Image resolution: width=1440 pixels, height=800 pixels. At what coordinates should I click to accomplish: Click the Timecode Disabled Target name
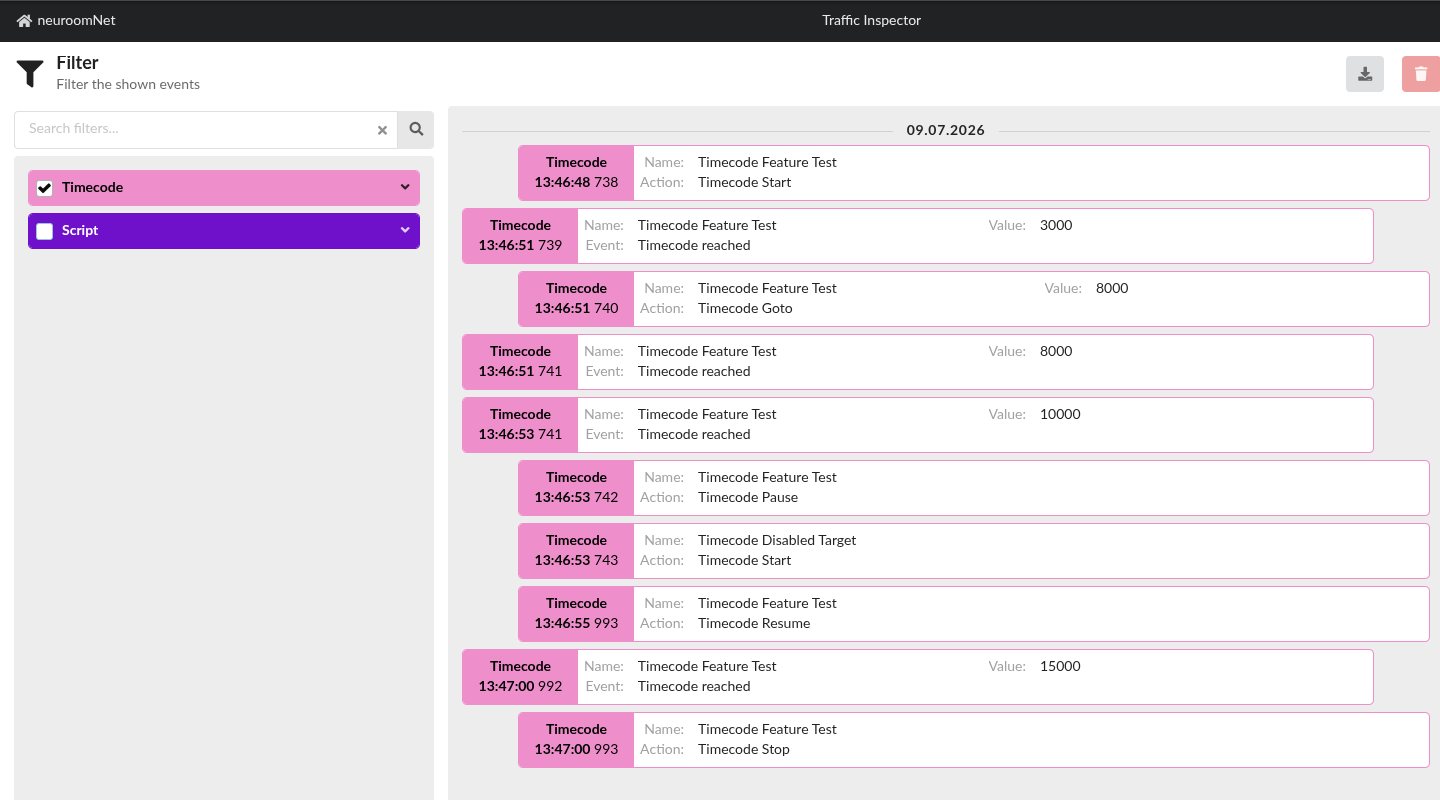pyautogui.click(x=777, y=541)
